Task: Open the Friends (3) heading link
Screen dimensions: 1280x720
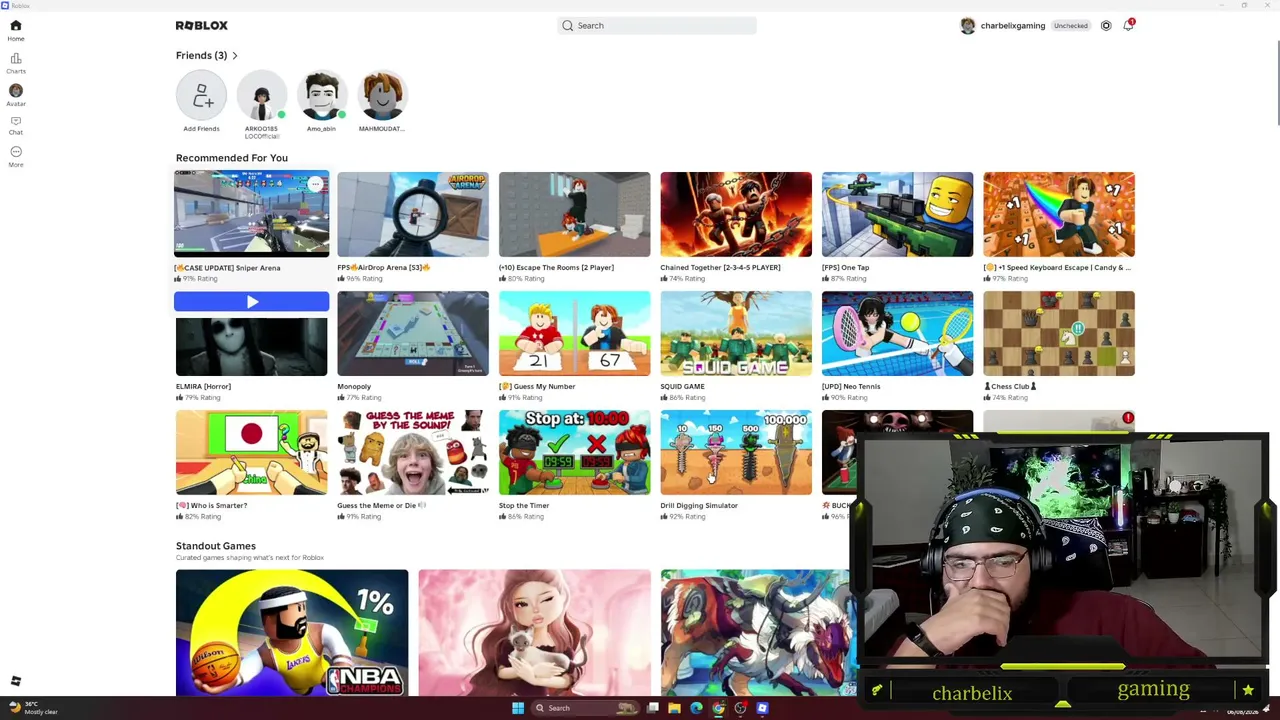Action: tap(201, 55)
